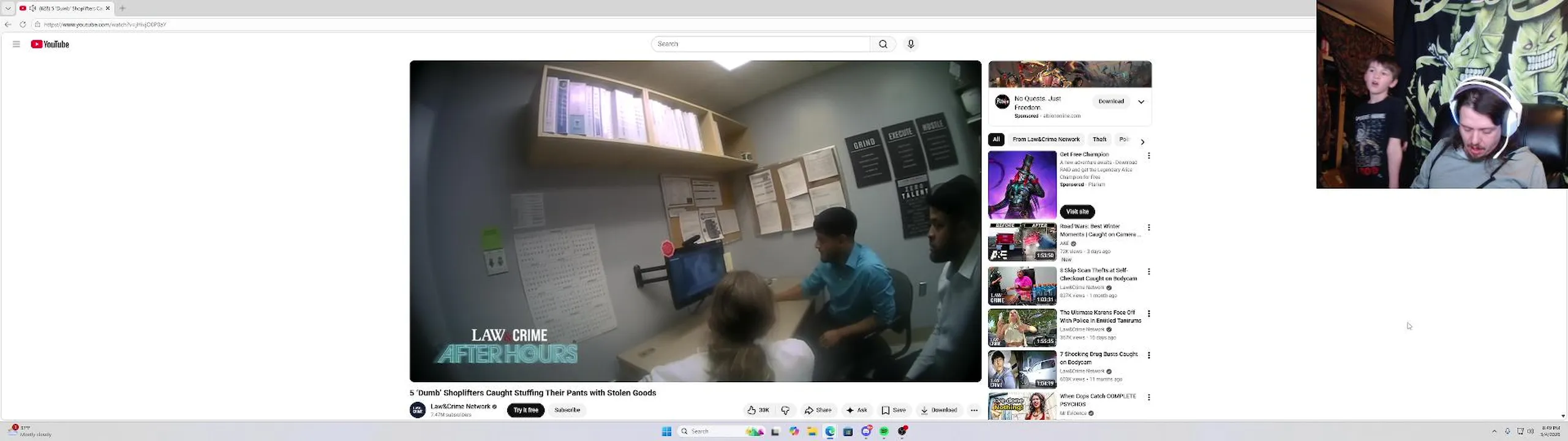1568x441 pixels.
Task: Click Visit site on the RAID ad
Action: [1077, 212]
